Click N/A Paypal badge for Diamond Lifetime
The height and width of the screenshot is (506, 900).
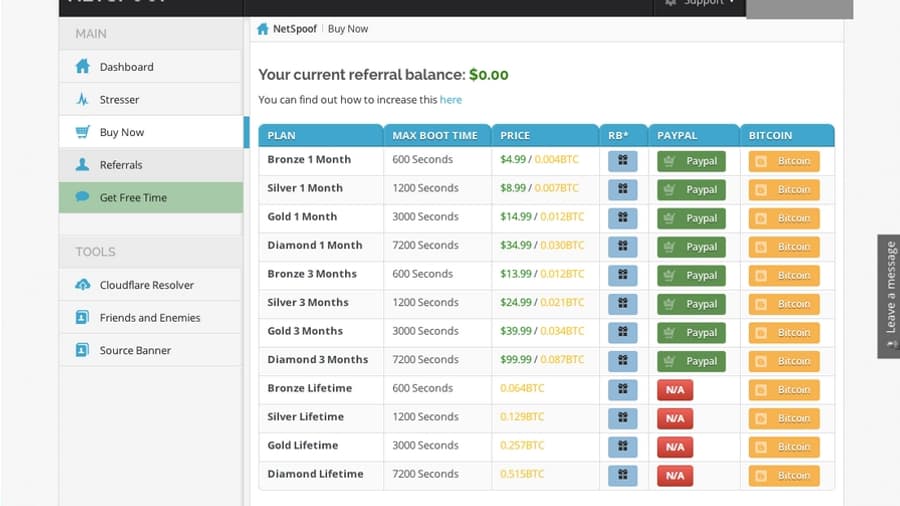pos(675,476)
